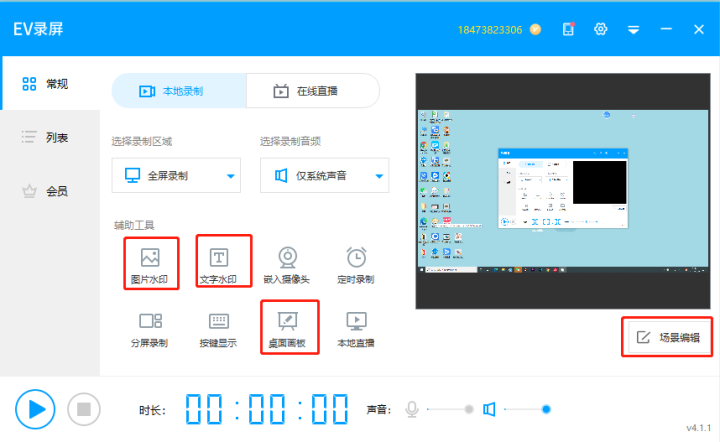The height and width of the screenshot is (442, 720).
Task: Start recording with the blue play button
Action: click(x=35, y=409)
